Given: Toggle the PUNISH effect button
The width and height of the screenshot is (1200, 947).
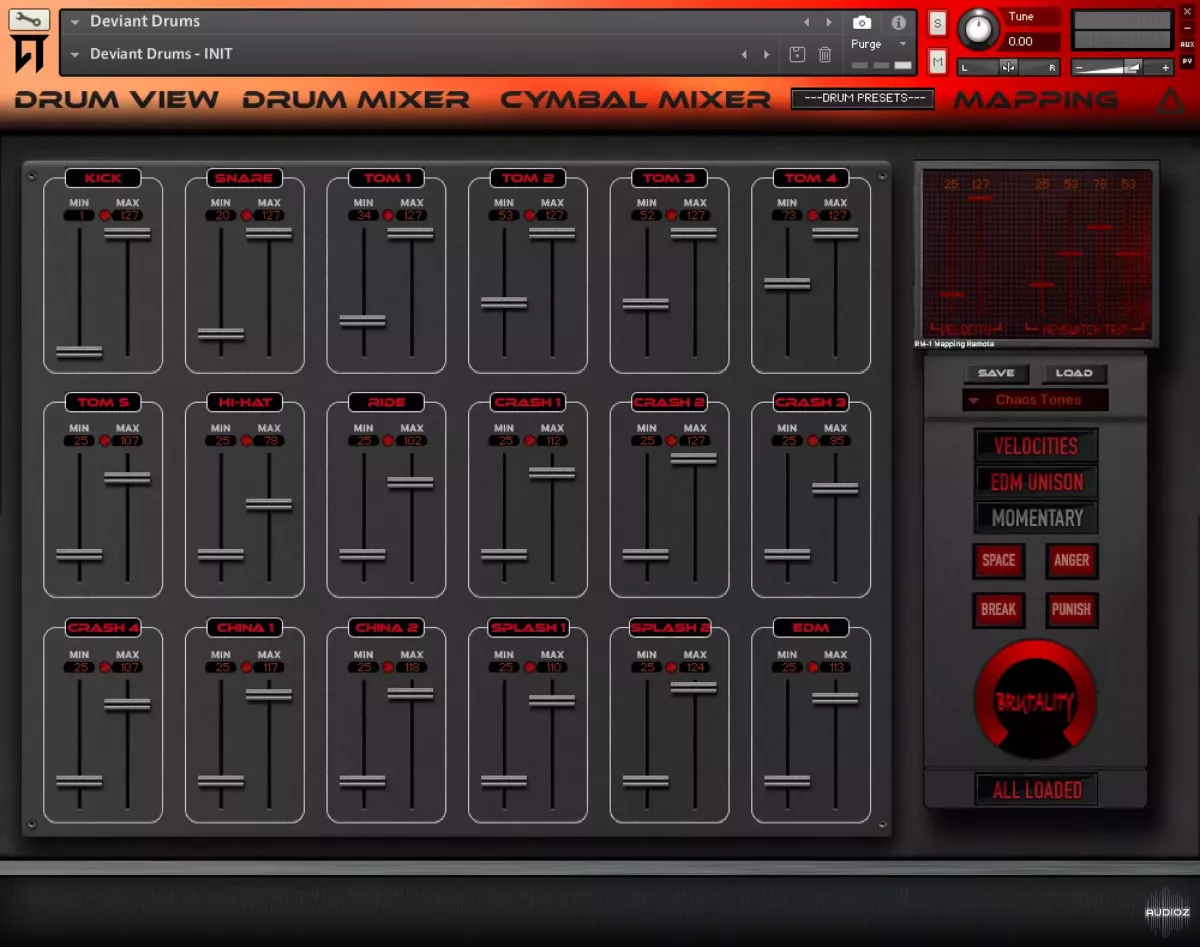Looking at the screenshot, I should [1071, 610].
